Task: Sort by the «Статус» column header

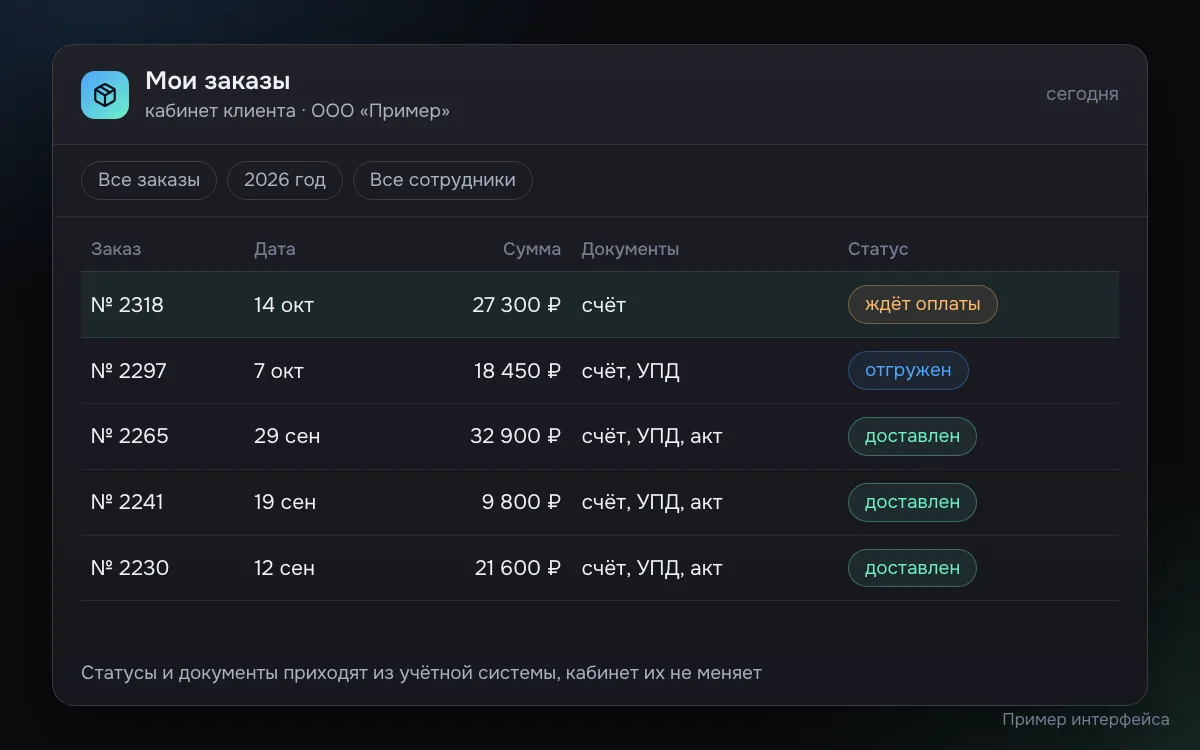Action: [878, 249]
